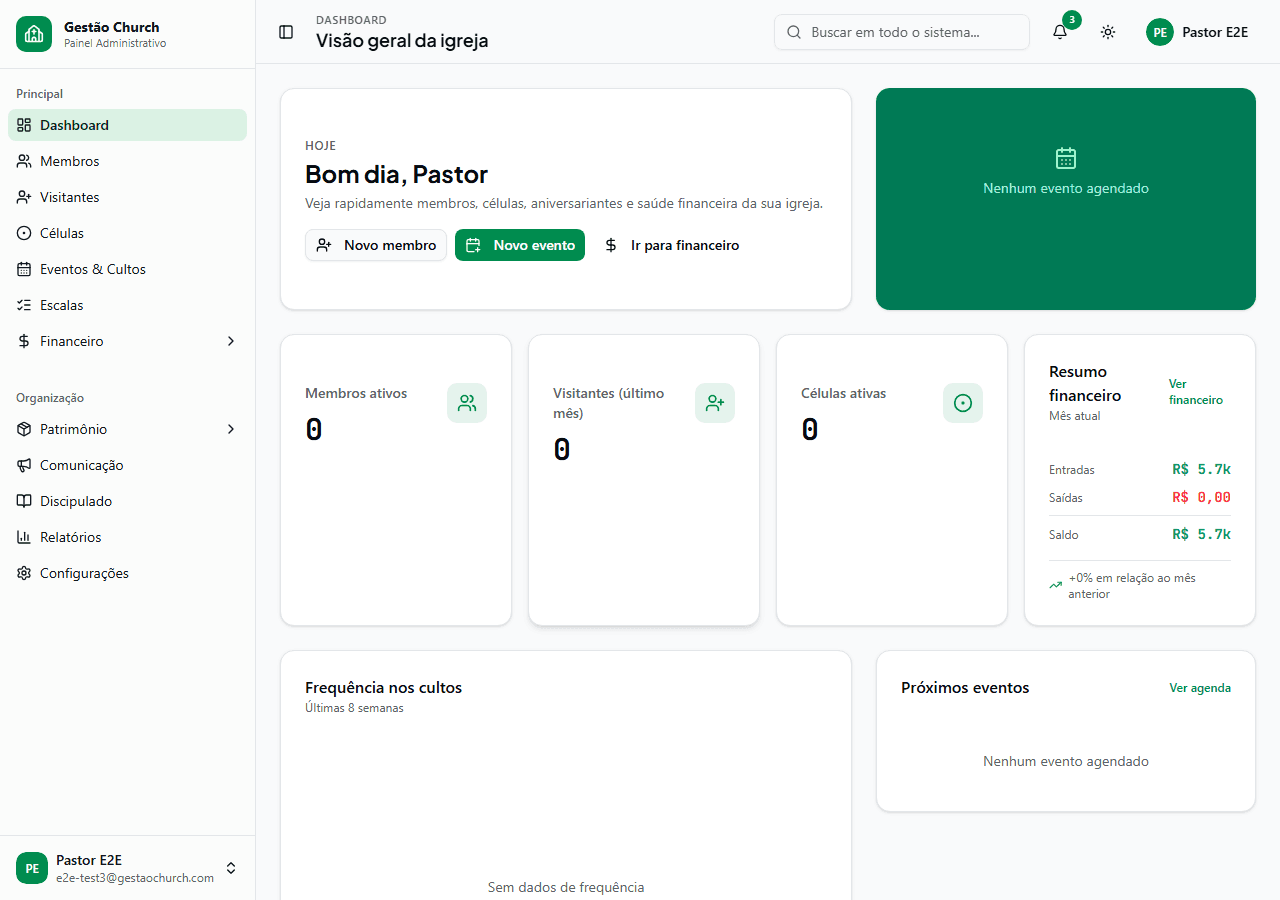Click the Células ativas circle icon

963,403
